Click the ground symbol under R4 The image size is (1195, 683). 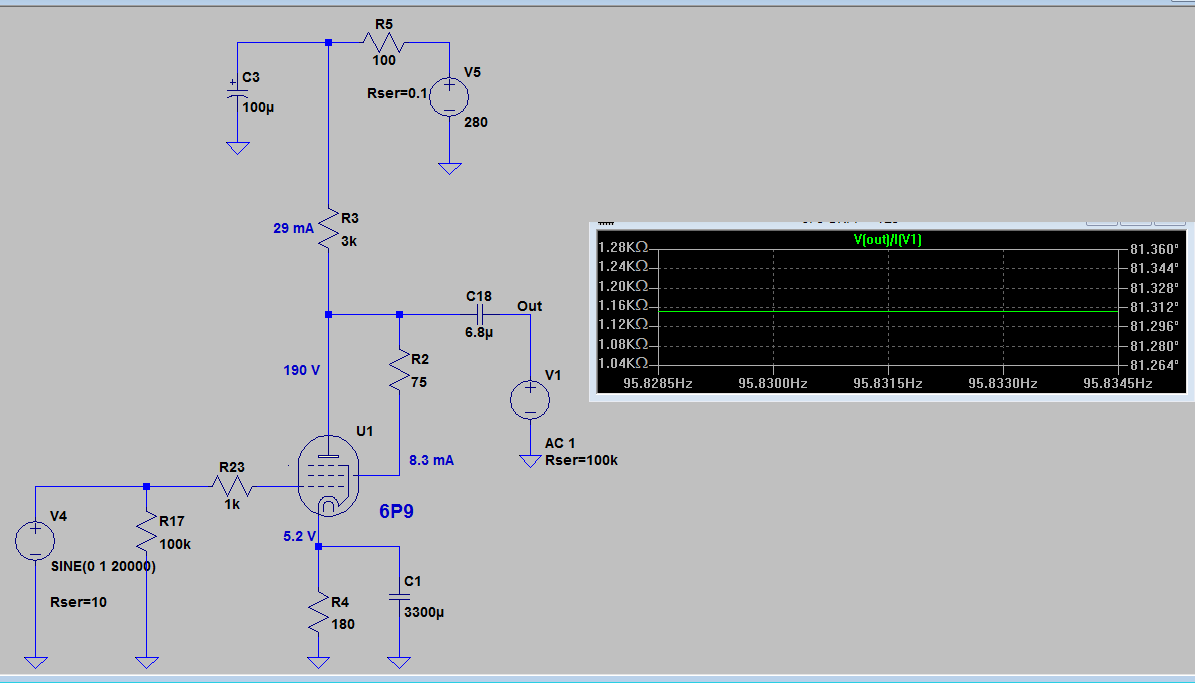point(319,662)
